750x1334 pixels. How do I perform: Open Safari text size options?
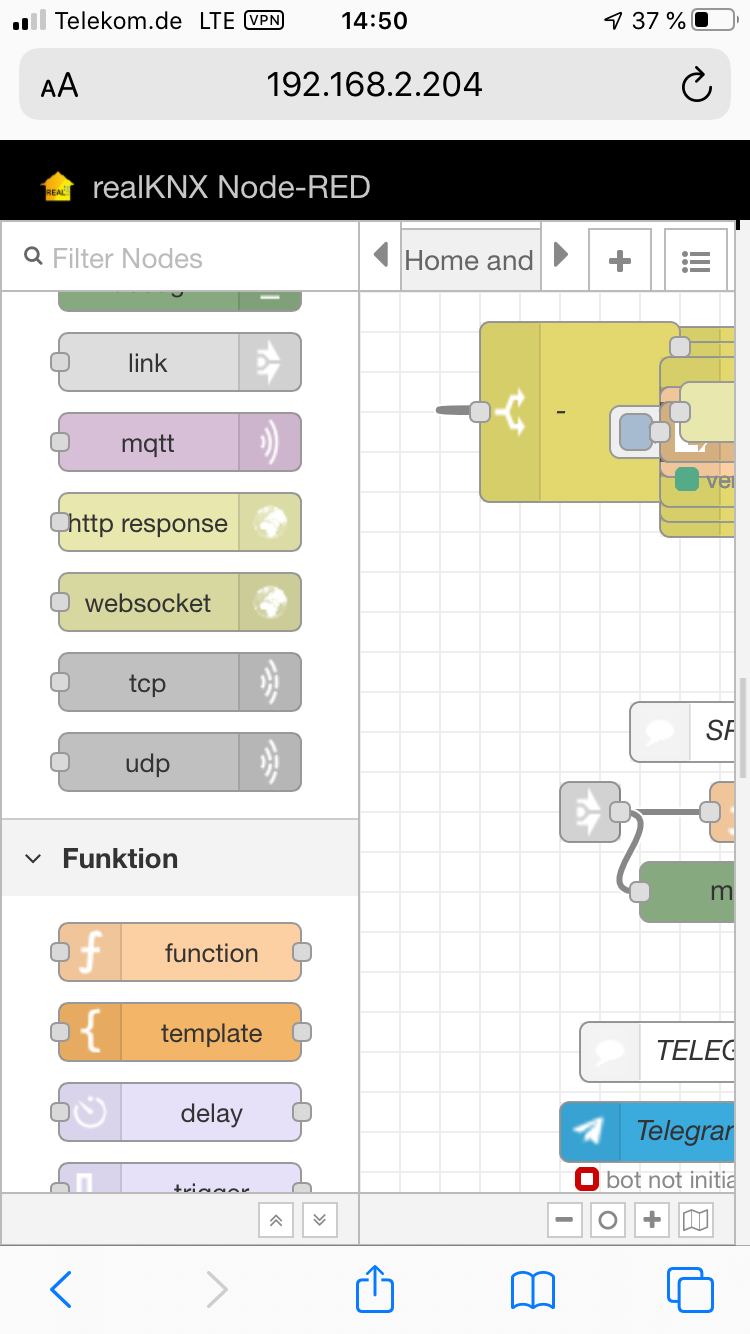59,86
